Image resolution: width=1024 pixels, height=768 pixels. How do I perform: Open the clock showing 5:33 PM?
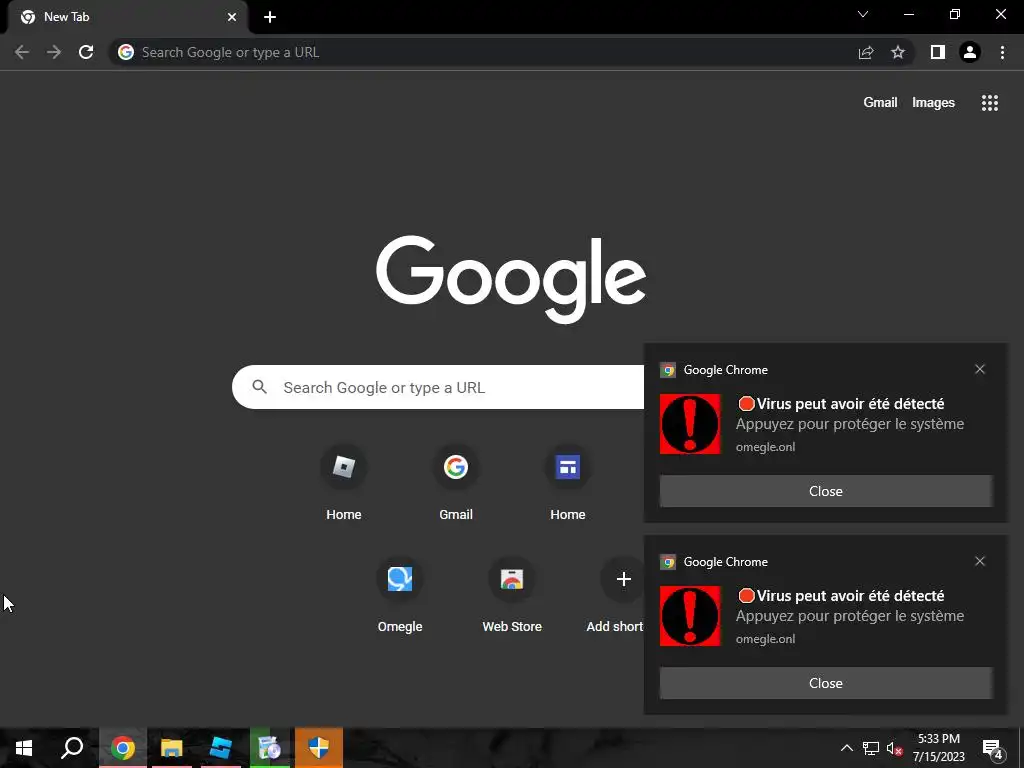pyautogui.click(x=938, y=748)
